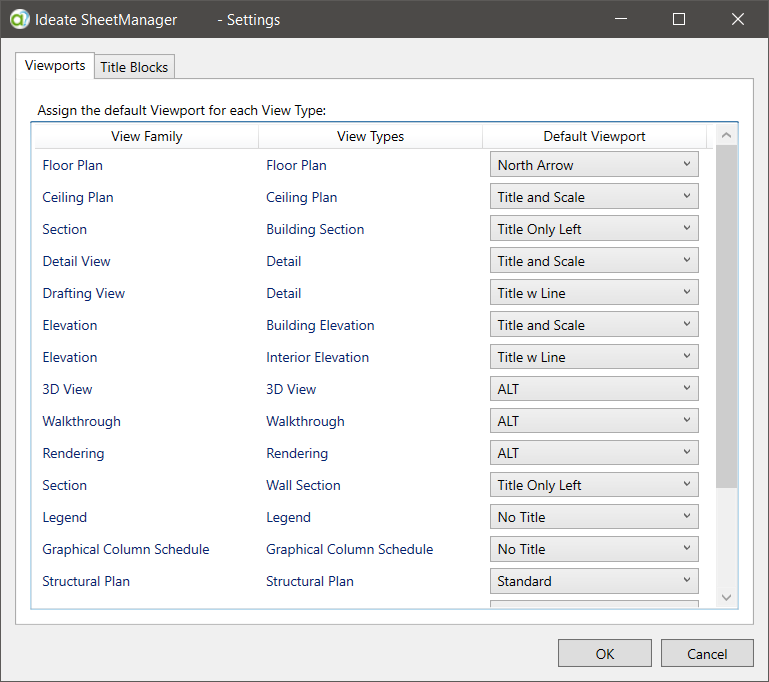Click the Ideate SheetManager app icon
This screenshot has height=682, width=769.
(20, 19)
